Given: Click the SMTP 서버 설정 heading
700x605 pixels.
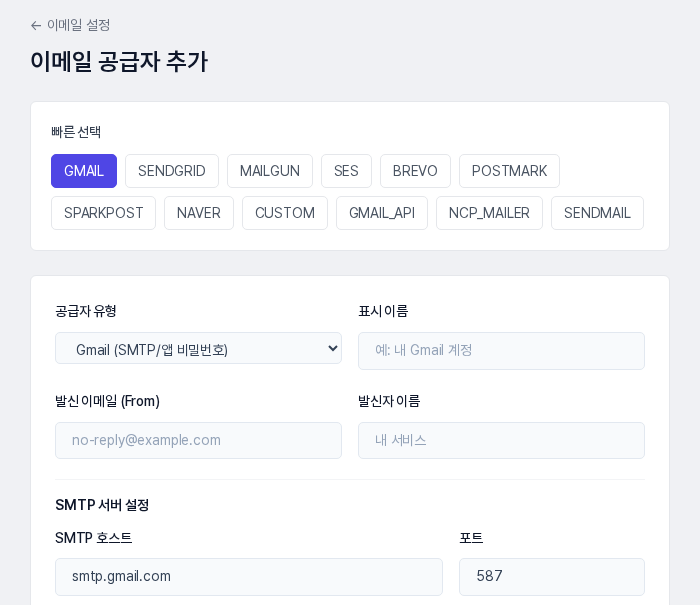Looking at the screenshot, I should tap(102, 505).
